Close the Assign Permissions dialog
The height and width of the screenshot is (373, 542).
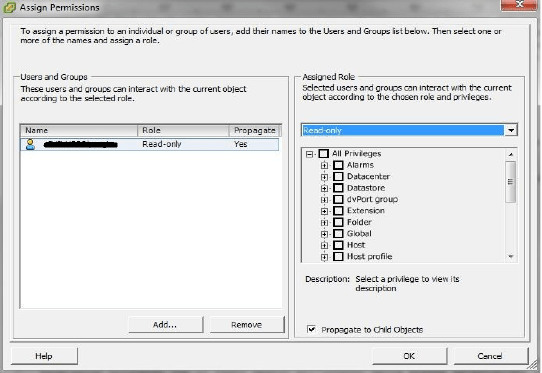(x=520, y=4)
